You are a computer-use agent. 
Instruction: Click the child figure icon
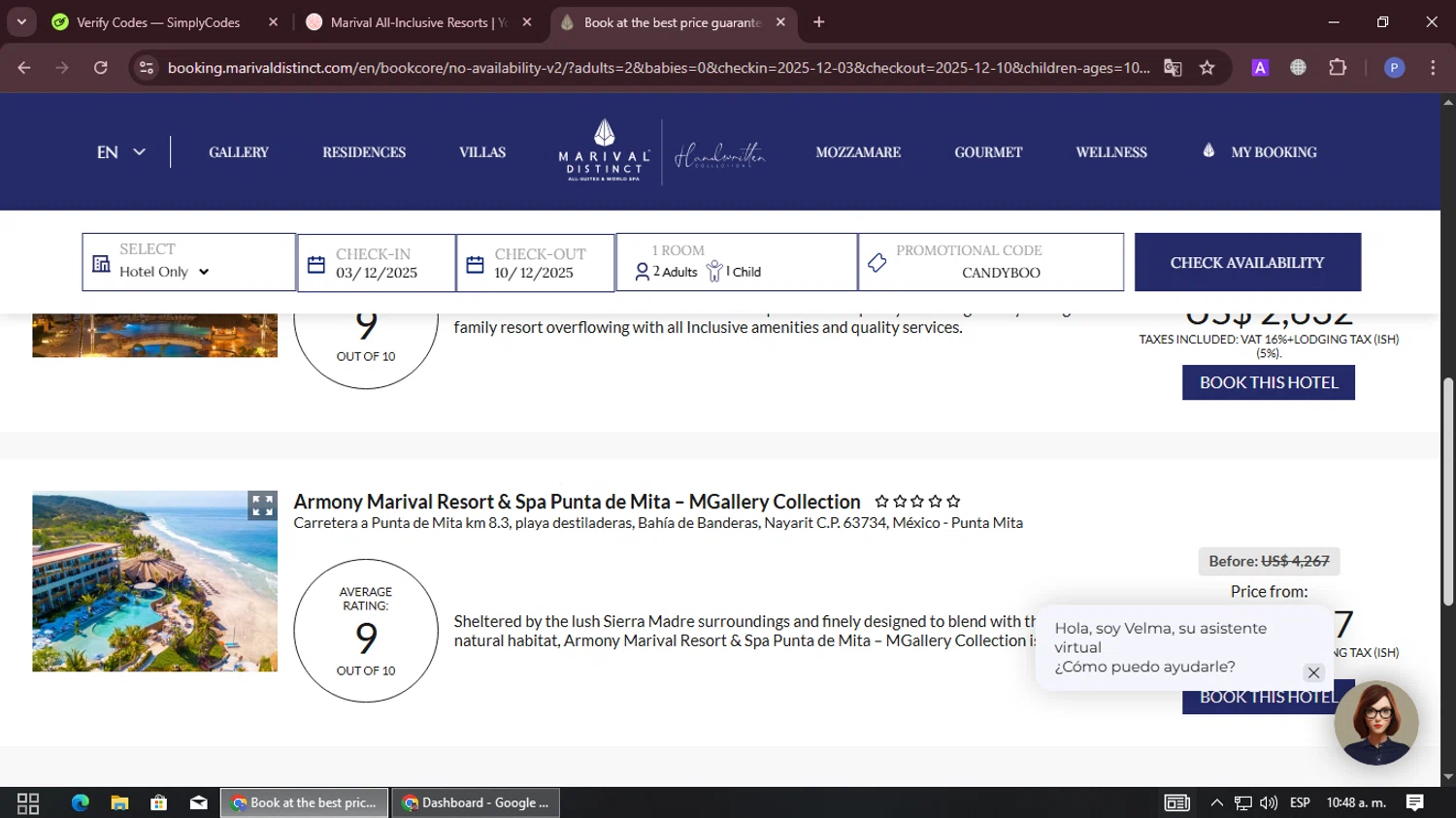(x=714, y=271)
